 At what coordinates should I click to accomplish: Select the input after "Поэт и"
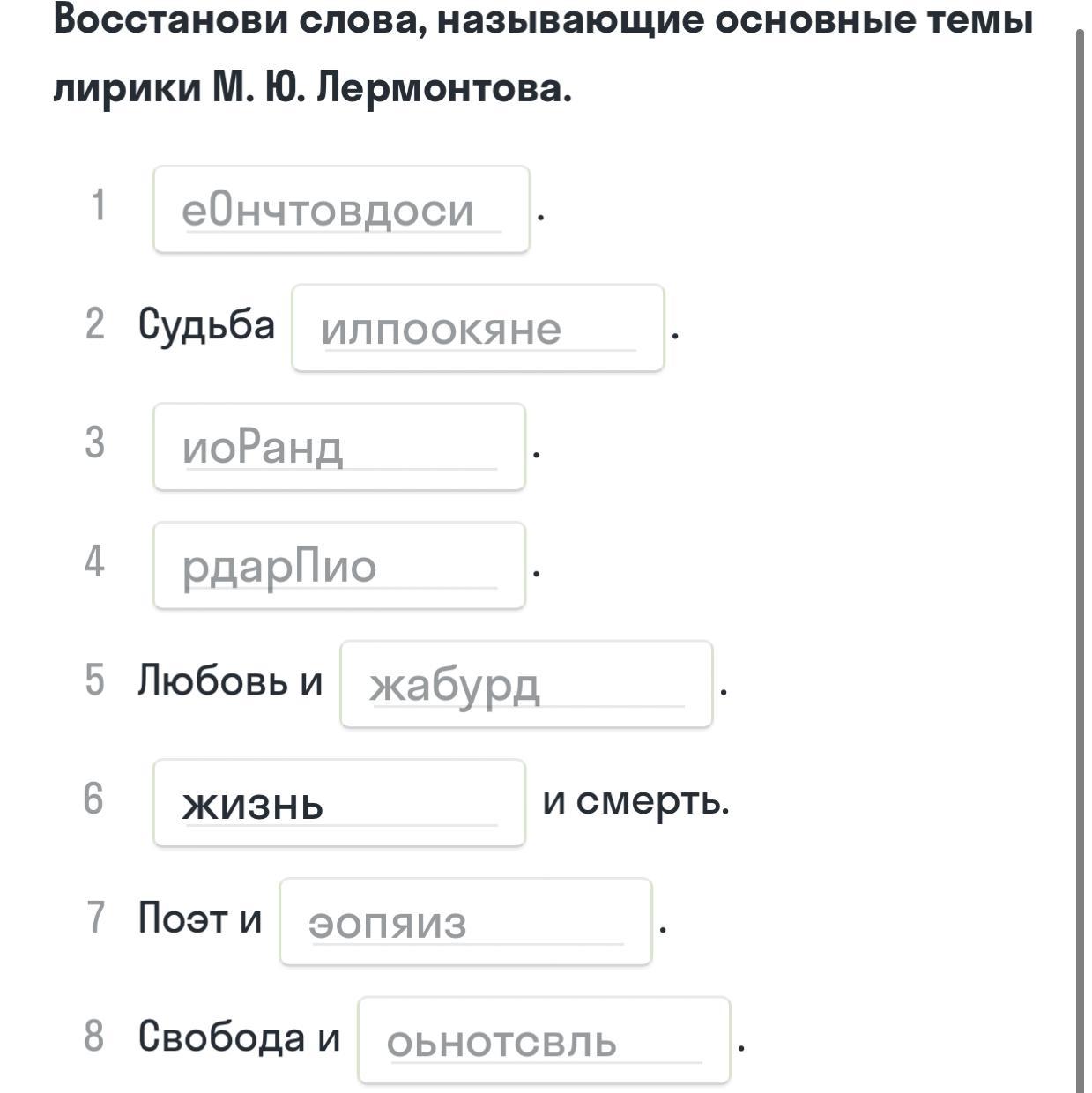pyautogui.click(x=465, y=922)
